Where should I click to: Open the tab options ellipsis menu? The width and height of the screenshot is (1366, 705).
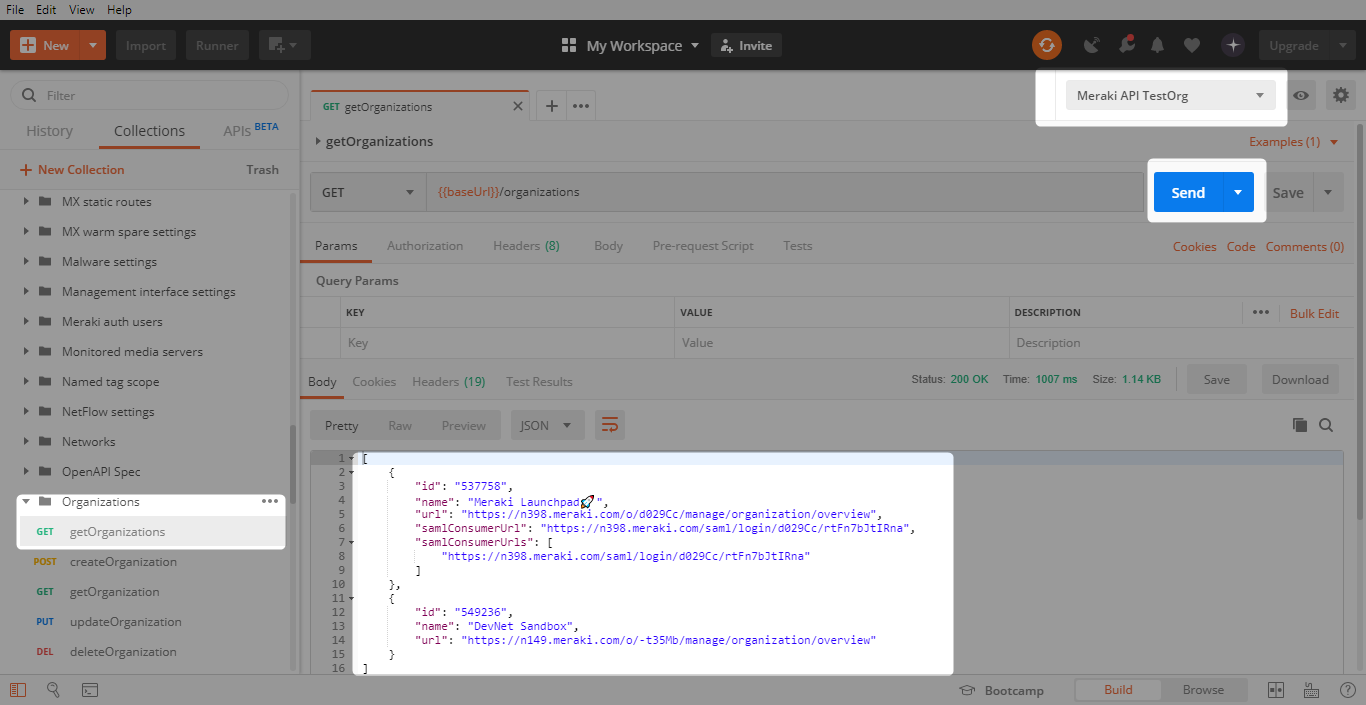[x=581, y=106]
